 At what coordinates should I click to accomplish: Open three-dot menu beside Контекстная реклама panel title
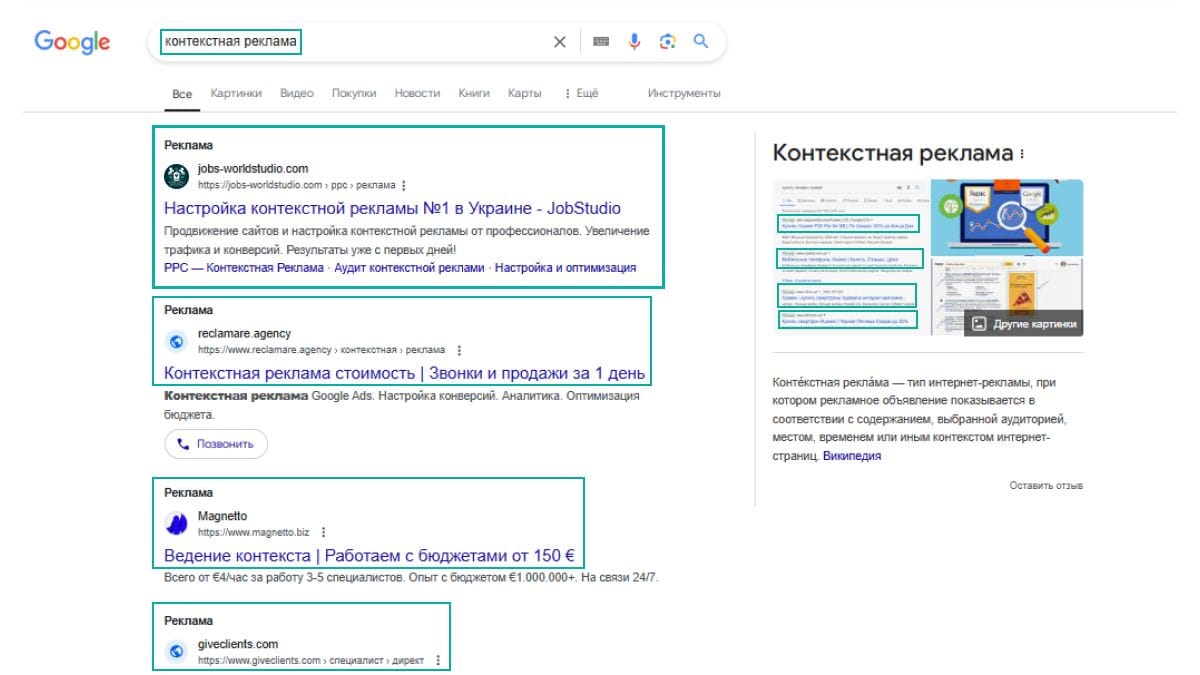[1022, 154]
